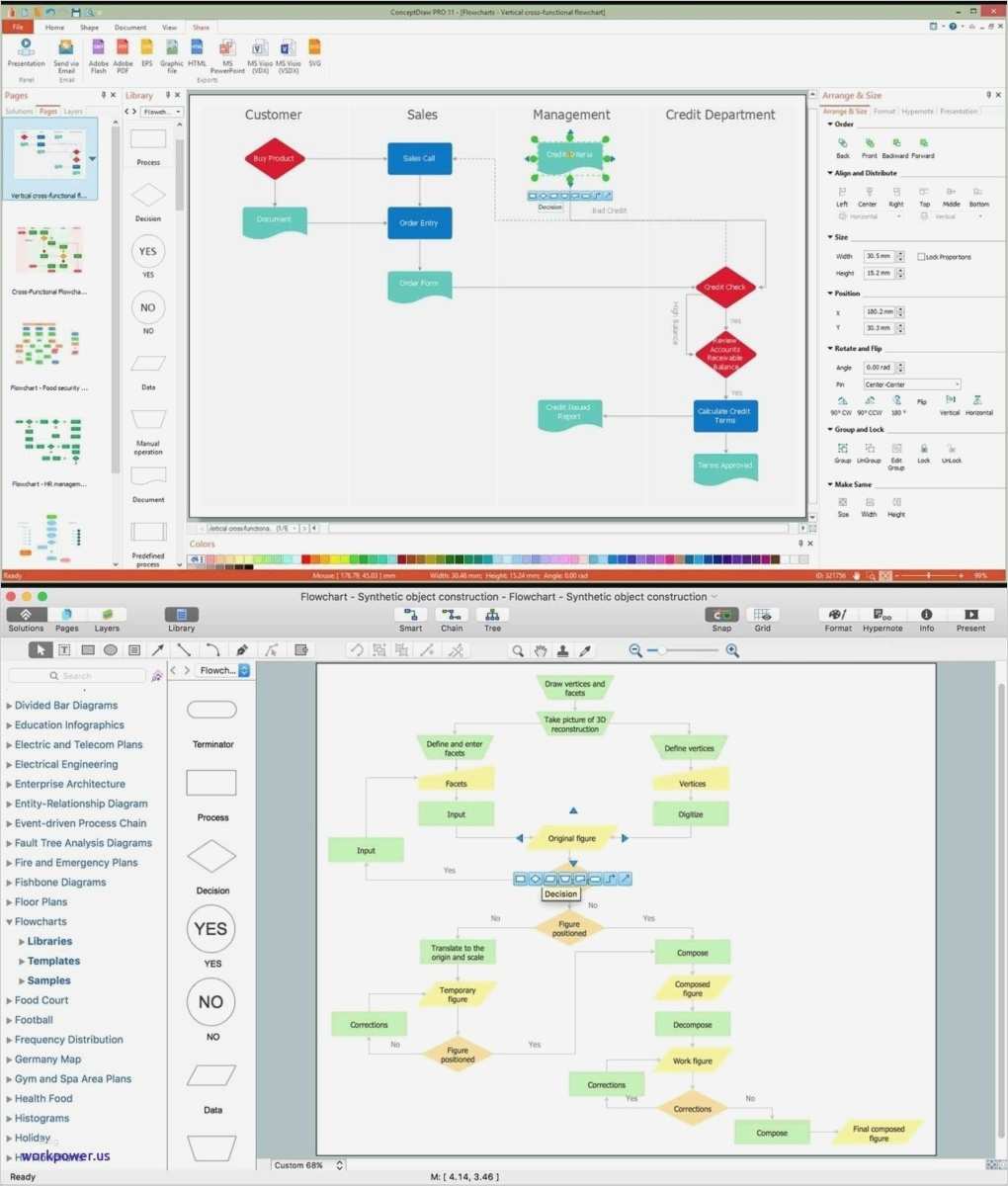Export diagram as MS Visio (VSDX)
Image resolution: width=1008 pixels, height=1186 pixels.
(x=288, y=49)
